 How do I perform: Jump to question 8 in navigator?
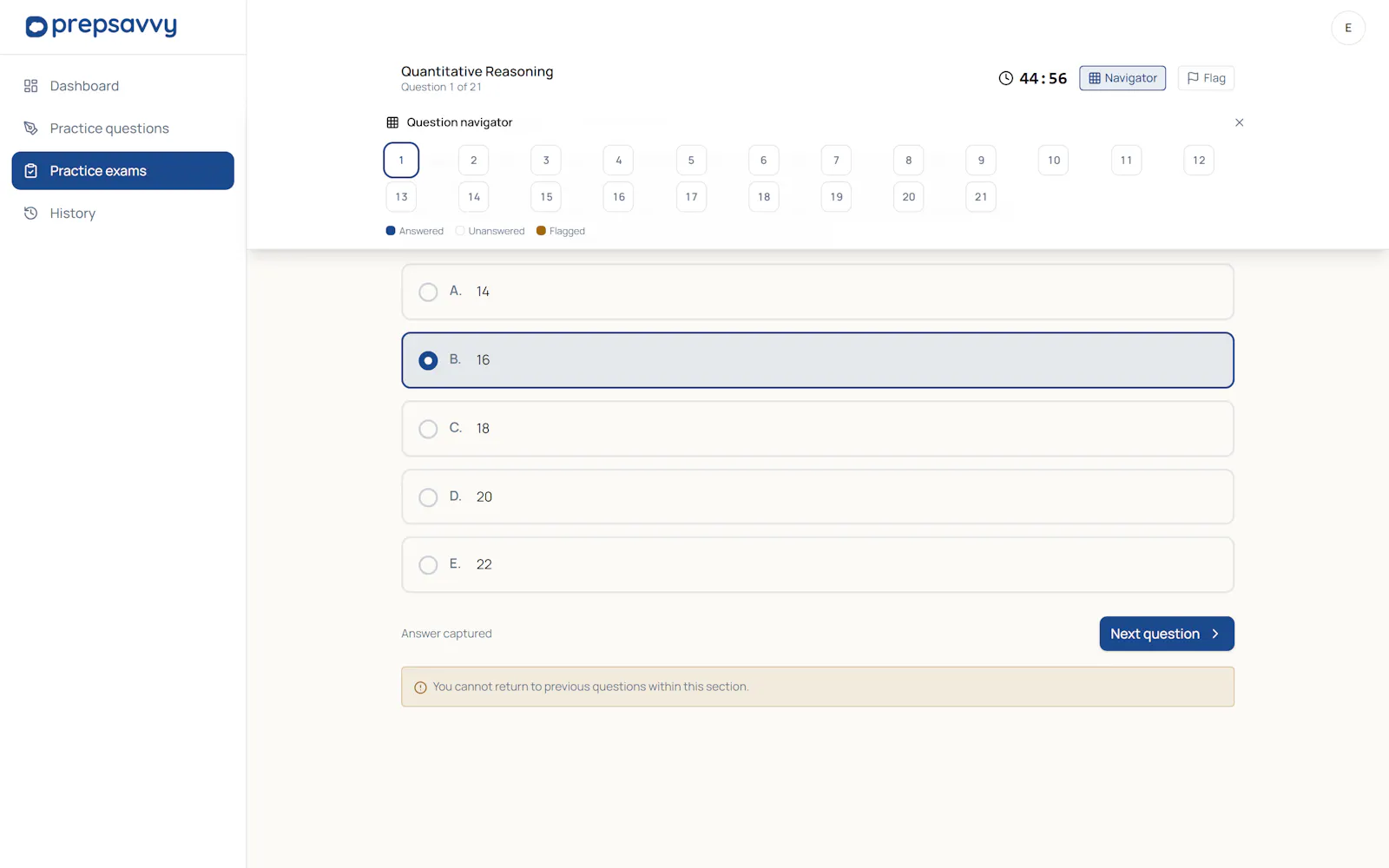(x=908, y=160)
